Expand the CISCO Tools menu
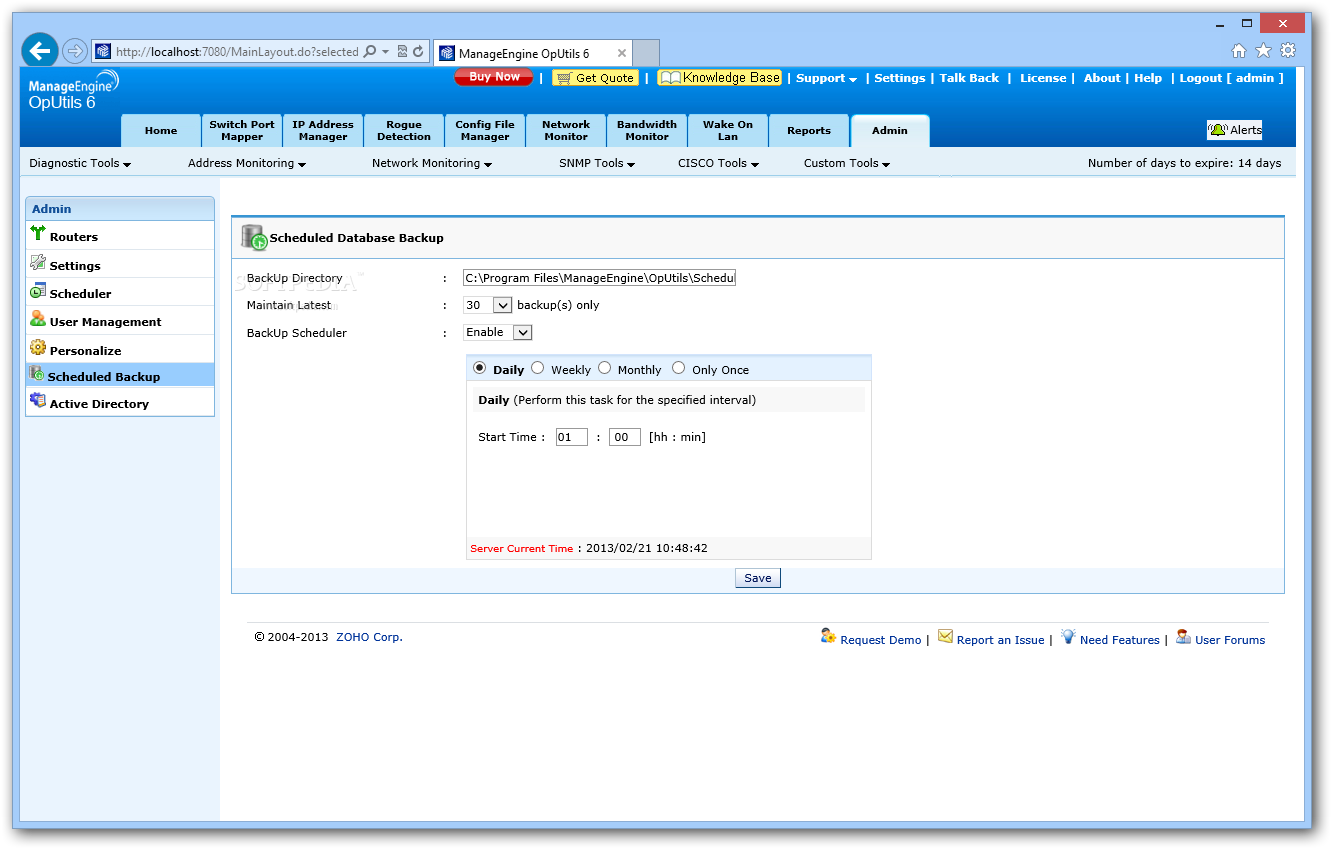 coord(718,163)
